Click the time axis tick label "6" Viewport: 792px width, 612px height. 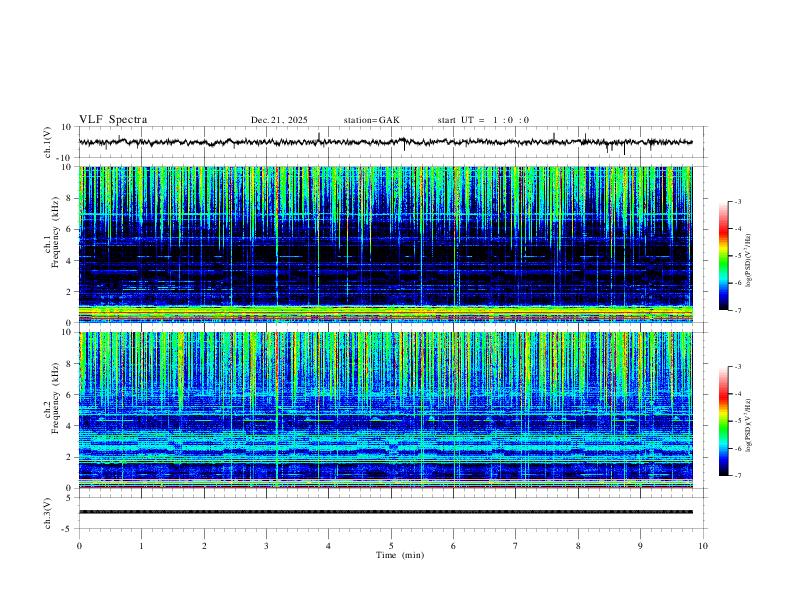pyautogui.click(x=453, y=546)
